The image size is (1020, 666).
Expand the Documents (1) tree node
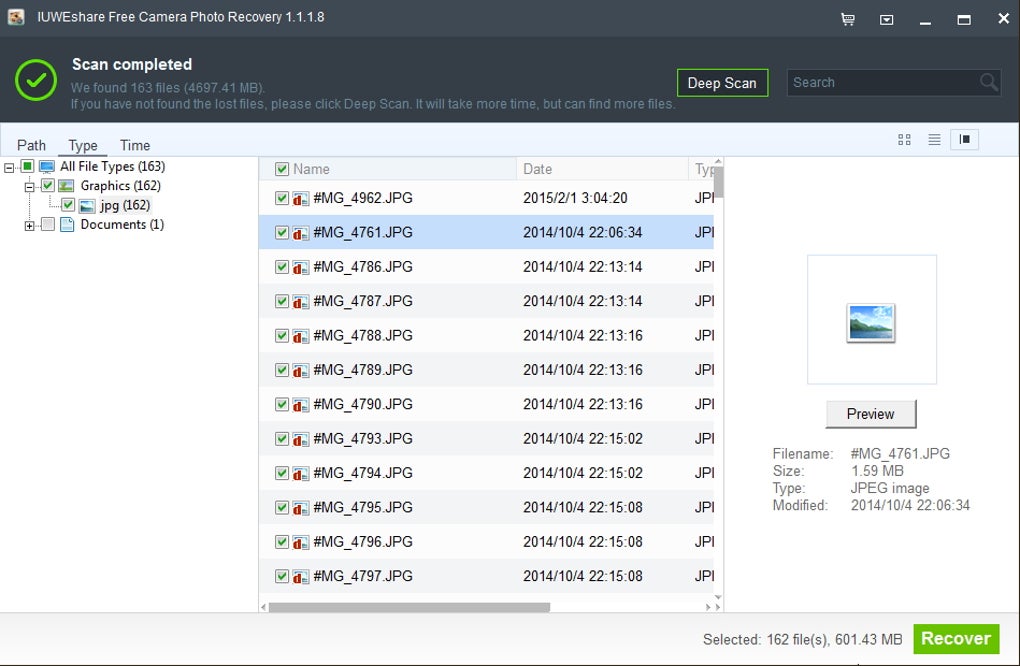pyautogui.click(x=29, y=226)
